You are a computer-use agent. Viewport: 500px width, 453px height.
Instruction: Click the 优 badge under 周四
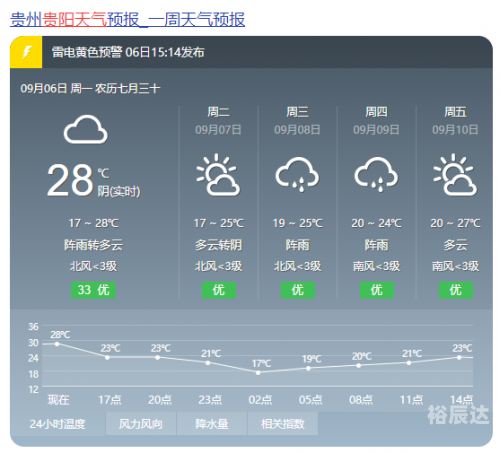[377, 290]
